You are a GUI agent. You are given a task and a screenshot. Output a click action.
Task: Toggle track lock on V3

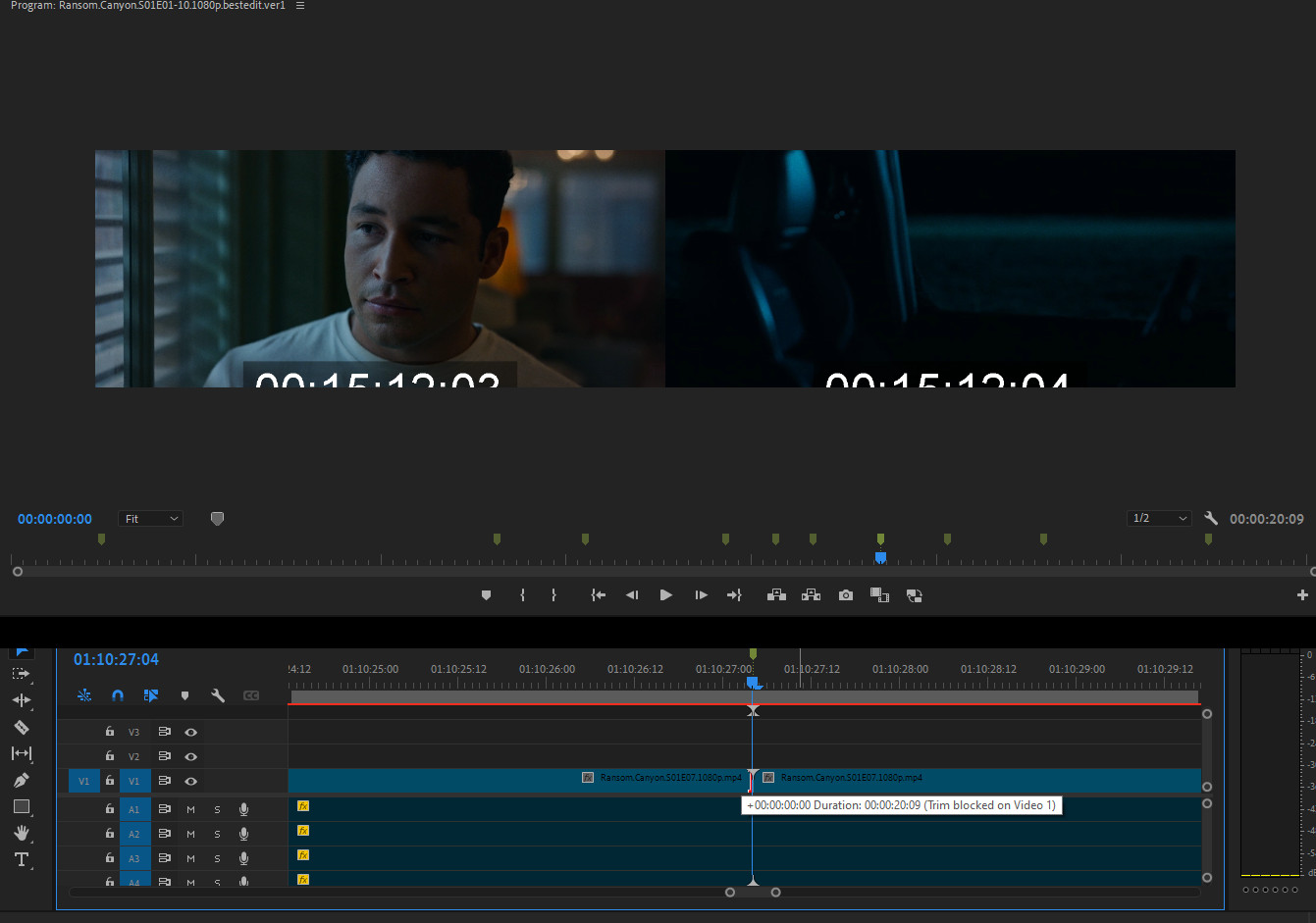(110, 732)
